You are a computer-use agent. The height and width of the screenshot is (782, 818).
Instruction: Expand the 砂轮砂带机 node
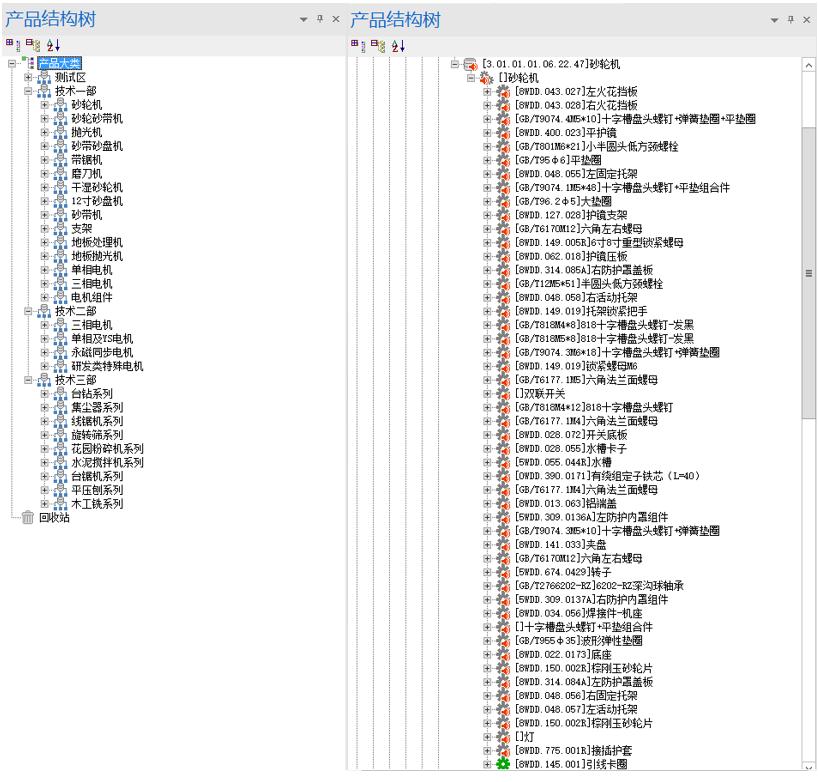click(x=44, y=118)
